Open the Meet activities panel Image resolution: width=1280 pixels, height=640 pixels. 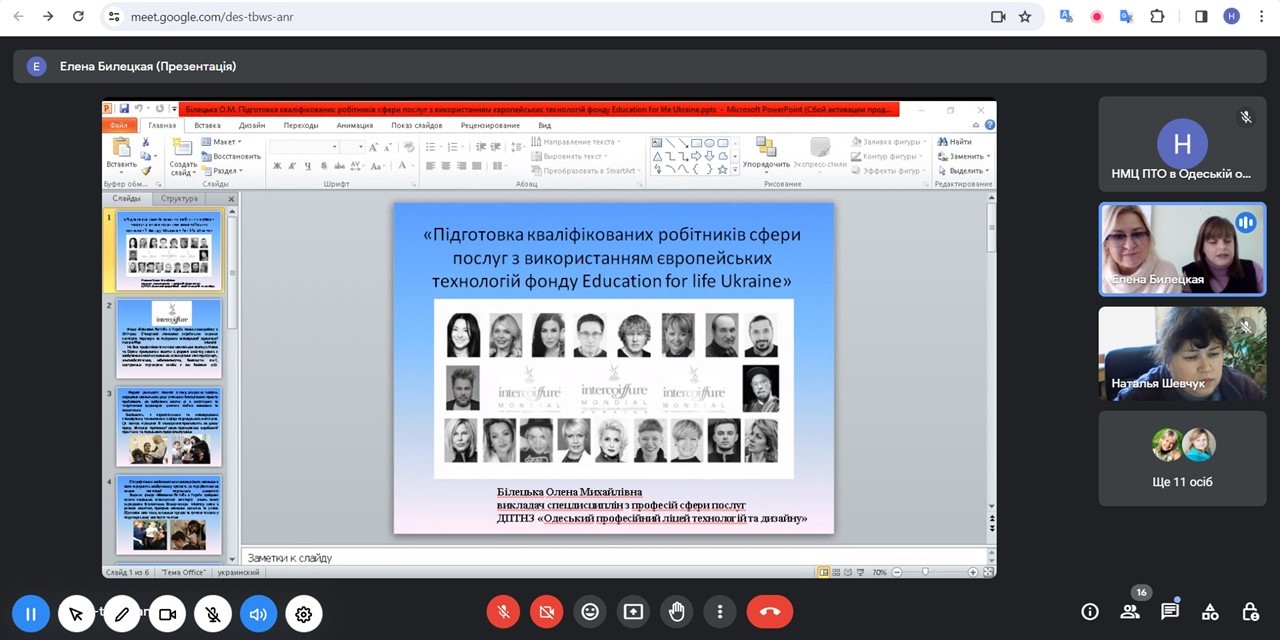[1210, 612]
